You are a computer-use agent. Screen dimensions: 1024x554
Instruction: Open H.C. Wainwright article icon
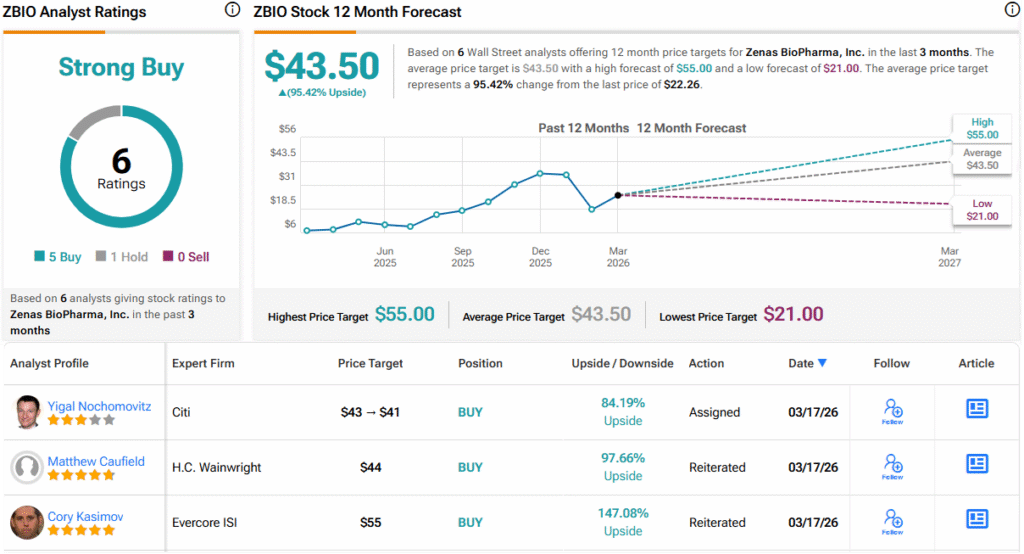976,464
